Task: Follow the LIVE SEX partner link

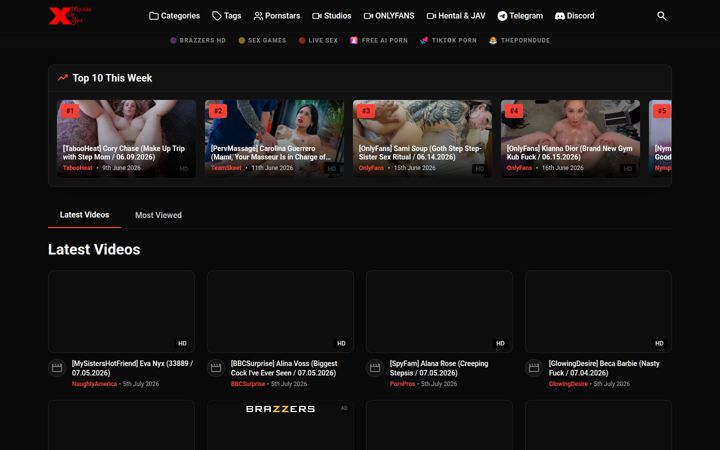Action: coord(318,40)
